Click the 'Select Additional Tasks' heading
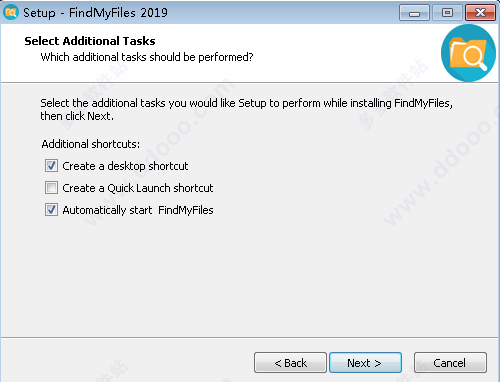Viewport: 500px width, 382px height. pos(90,41)
